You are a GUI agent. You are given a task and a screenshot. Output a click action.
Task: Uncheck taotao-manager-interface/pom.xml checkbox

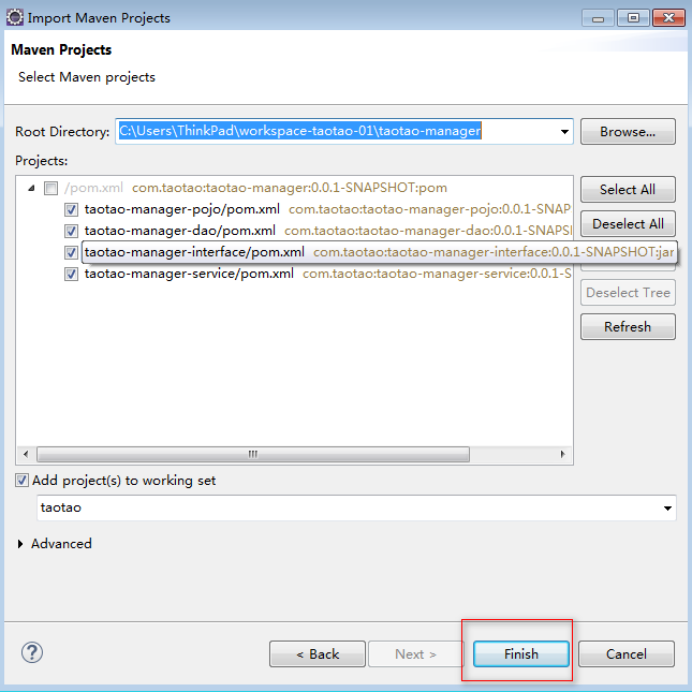pos(71,252)
